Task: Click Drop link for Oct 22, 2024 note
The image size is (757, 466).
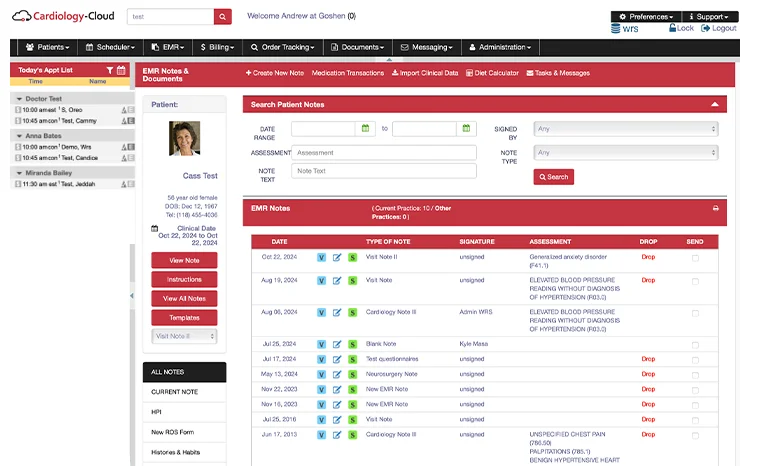Action: pyautogui.click(x=648, y=257)
